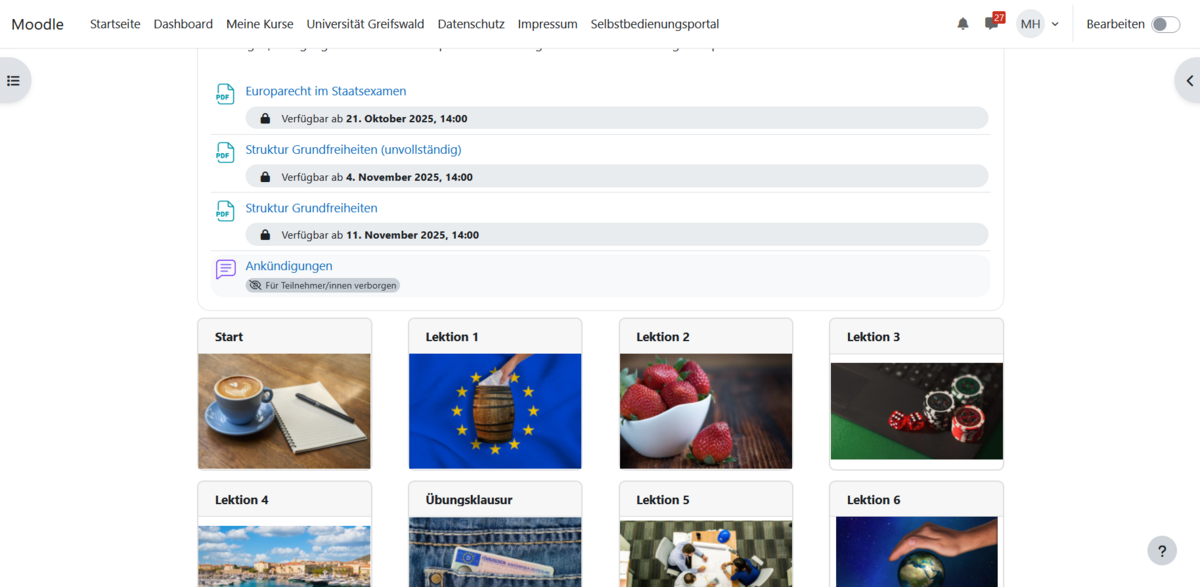Click the Moodle logo
The height and width of the screenshot is (587, 1200).
tap(36, 23)
